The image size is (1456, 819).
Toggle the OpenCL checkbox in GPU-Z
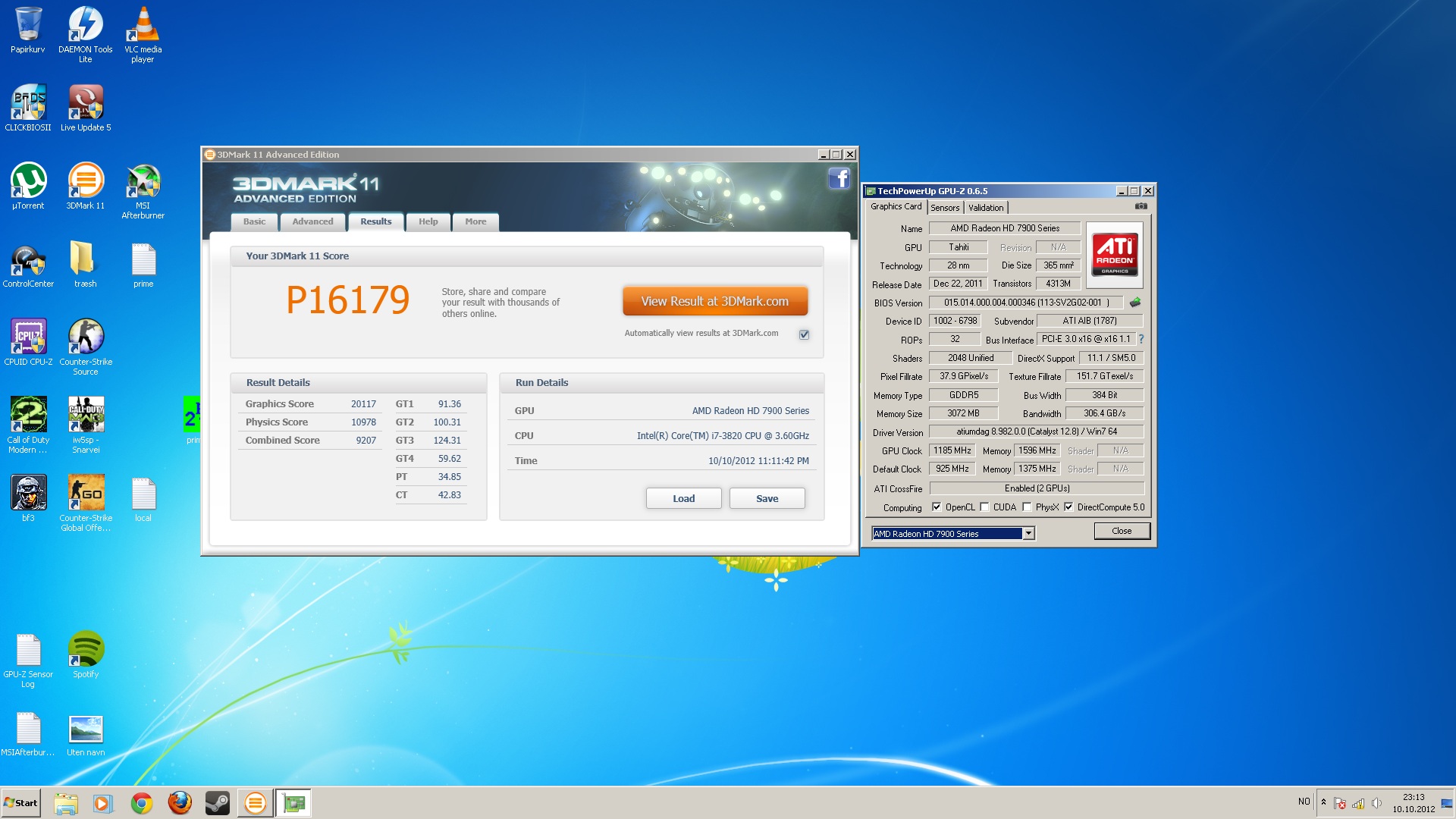point(937,507)
